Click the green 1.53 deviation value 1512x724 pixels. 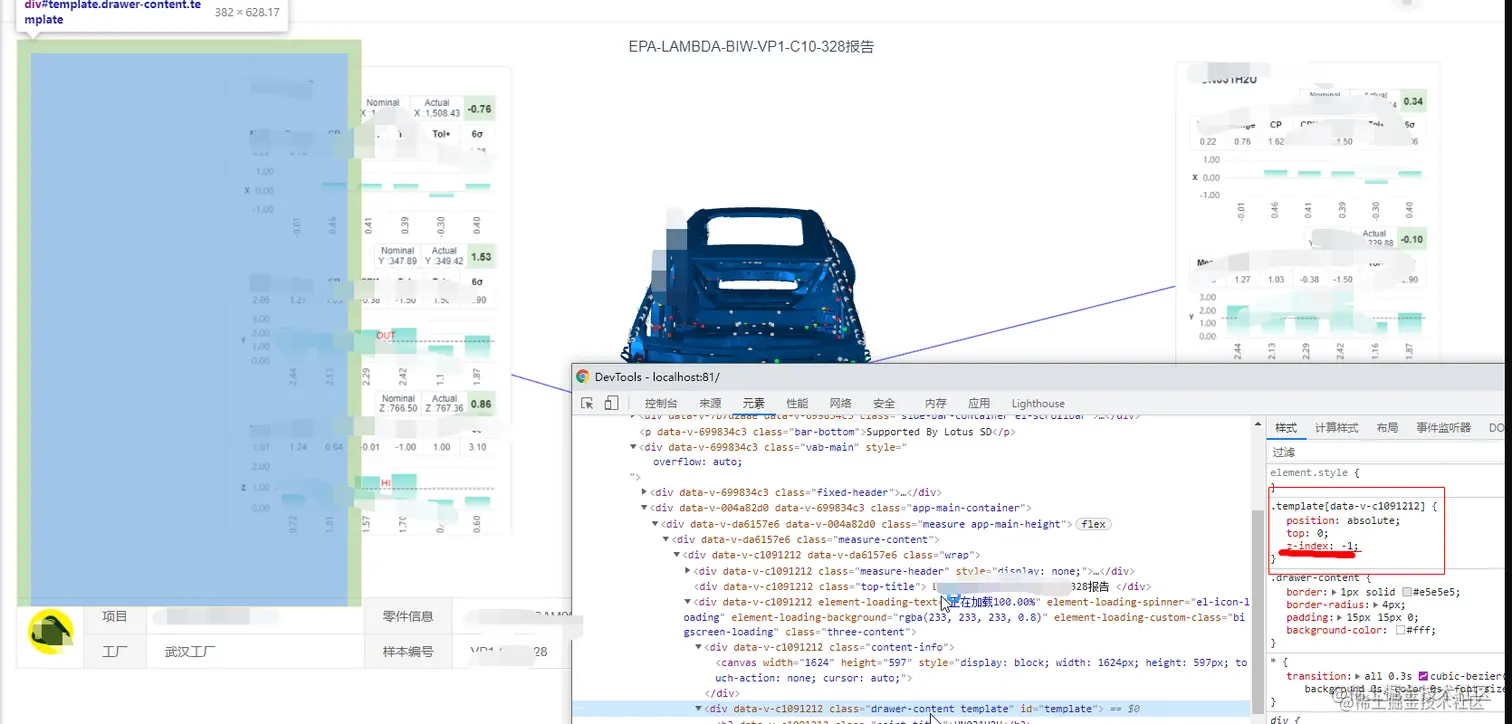point(480,257)
